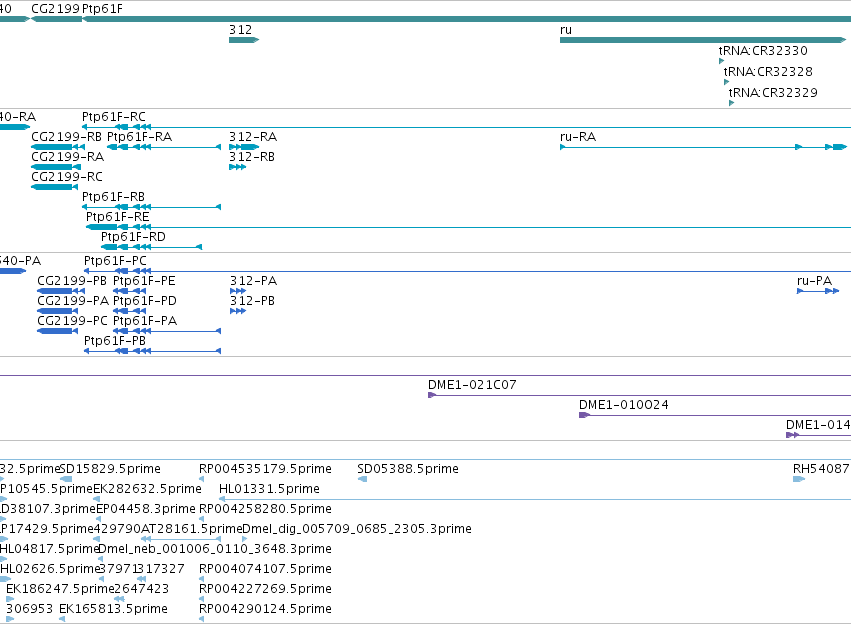851x624 pixels.
Task: Click the teal ru gene bar
Action: (x=703, y=40)
